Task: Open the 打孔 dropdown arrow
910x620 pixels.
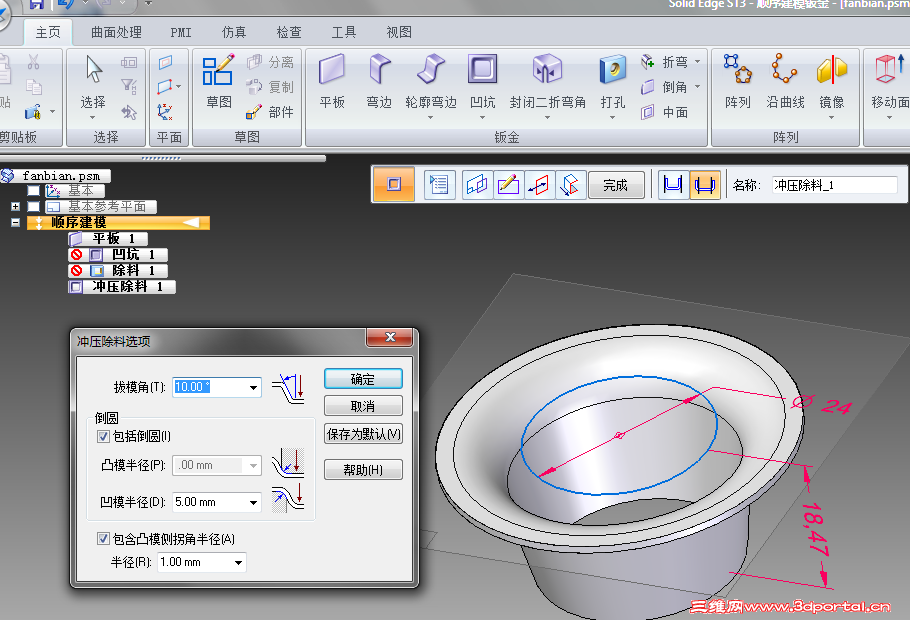Action: pyautogui.click(x=613, y=118)
